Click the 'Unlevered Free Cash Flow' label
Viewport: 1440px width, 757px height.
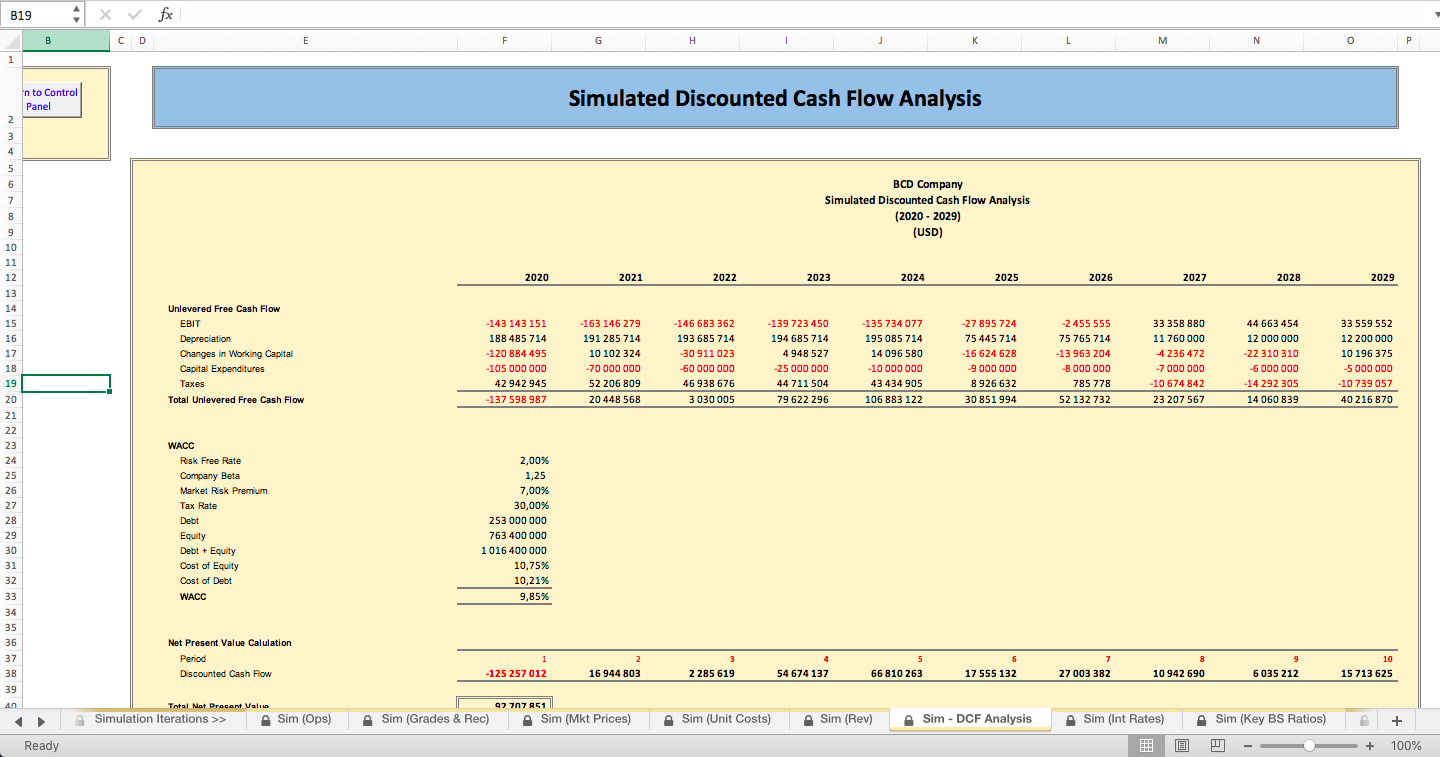tap(224, 309)
